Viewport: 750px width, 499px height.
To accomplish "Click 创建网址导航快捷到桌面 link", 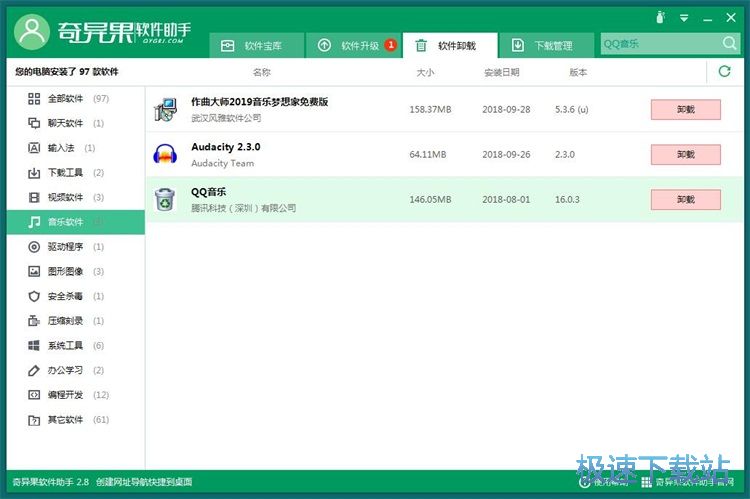I will pyautogui.click(x=144, y=482).
